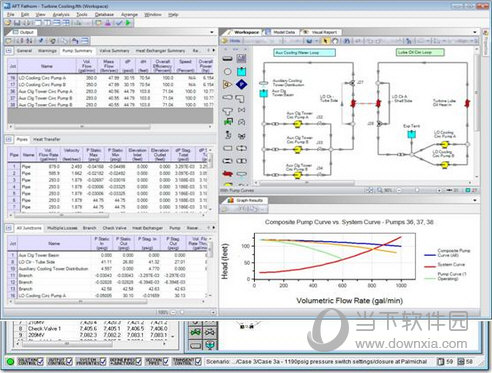Toggle the System Properties status checkbox

coord(103,362)
